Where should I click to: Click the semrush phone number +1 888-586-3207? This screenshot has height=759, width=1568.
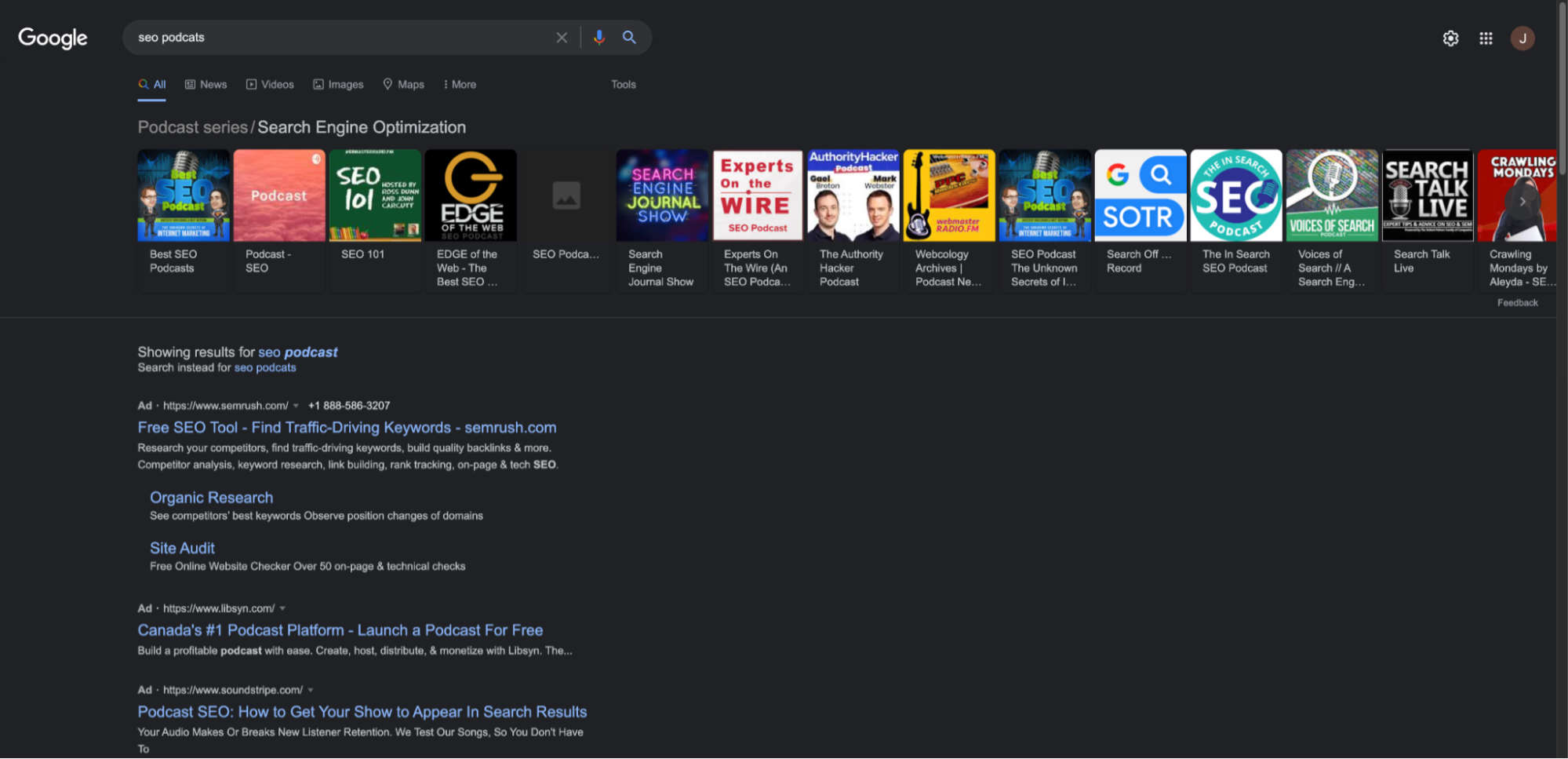click(349, 406)
